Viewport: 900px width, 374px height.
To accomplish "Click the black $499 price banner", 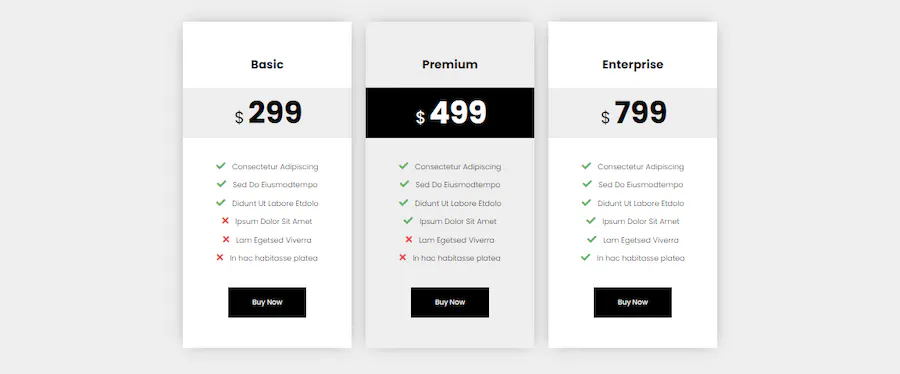I will (x=450, y=113).
